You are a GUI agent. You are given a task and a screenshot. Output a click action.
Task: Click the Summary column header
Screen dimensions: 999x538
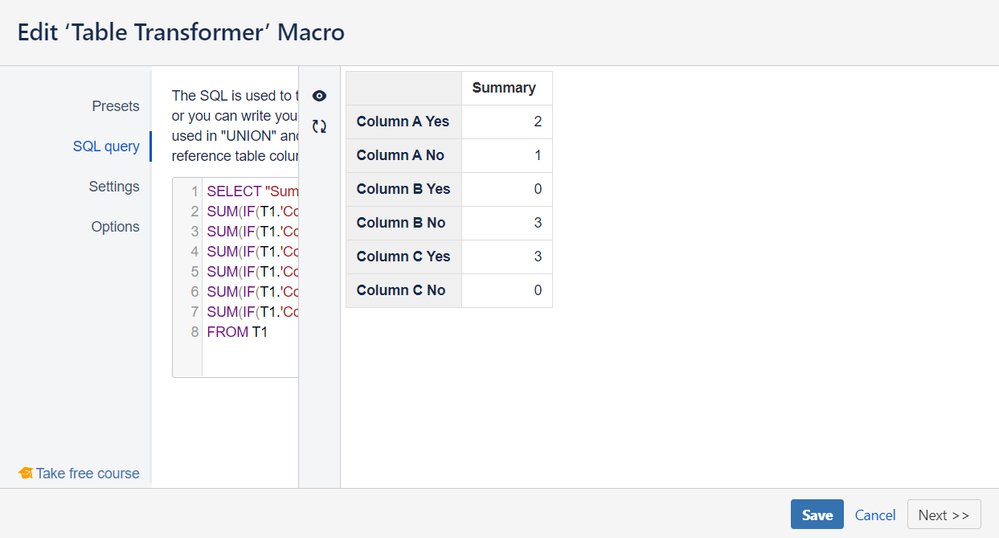point(503,88)
